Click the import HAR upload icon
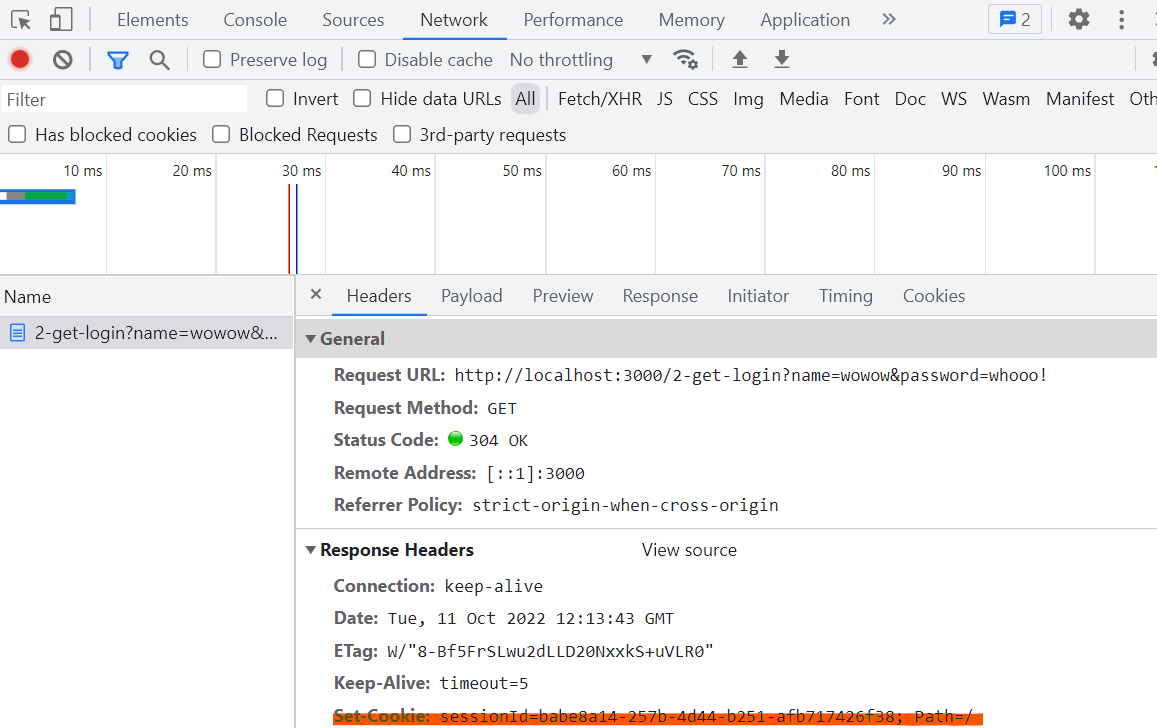 click(740, 60)
